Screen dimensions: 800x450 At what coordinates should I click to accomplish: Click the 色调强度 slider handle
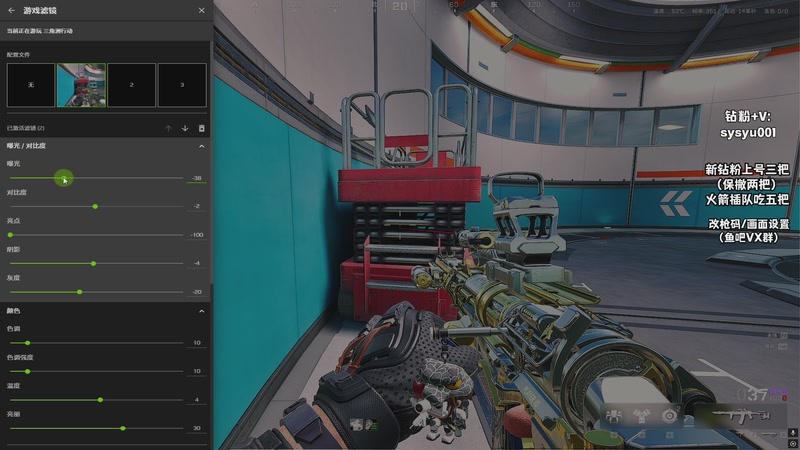click(x=28, y=371)
